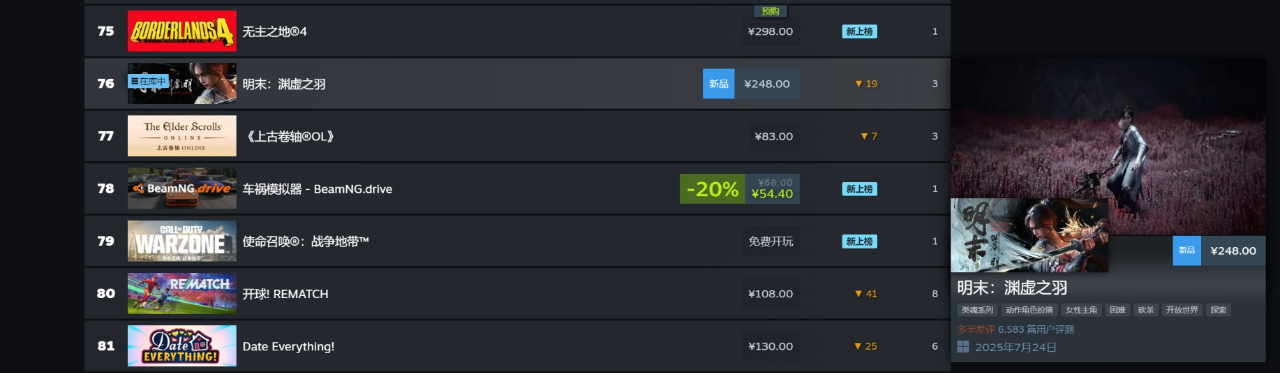This screenshot has height=373, width=1280.
Task: Open the 免费开玩 button for Warzone
Action: [770, 241]
